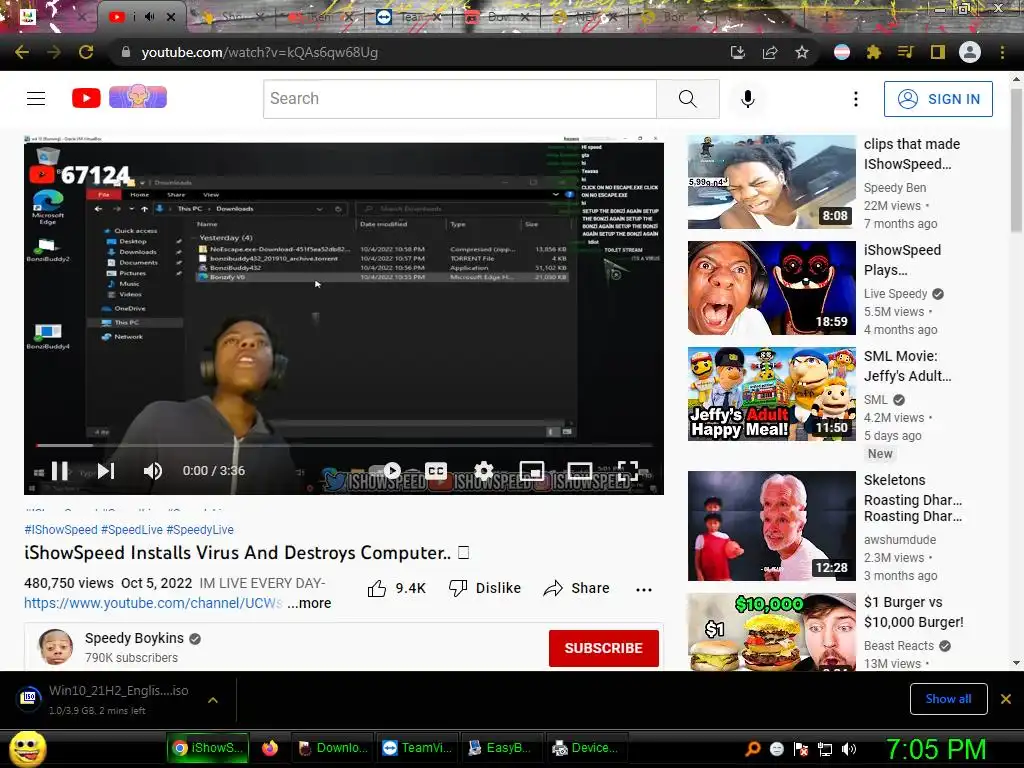Switch to TeamViewer taskbar item
The width and height of the screenshot is (1024, 768).
pos(417,748)
